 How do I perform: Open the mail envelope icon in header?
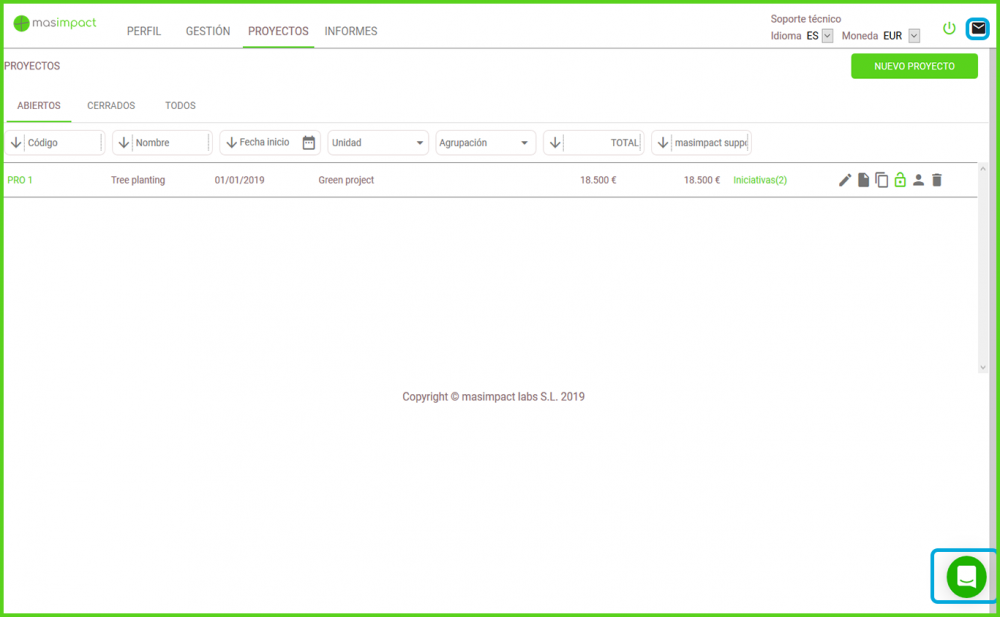tap(978, 29)
